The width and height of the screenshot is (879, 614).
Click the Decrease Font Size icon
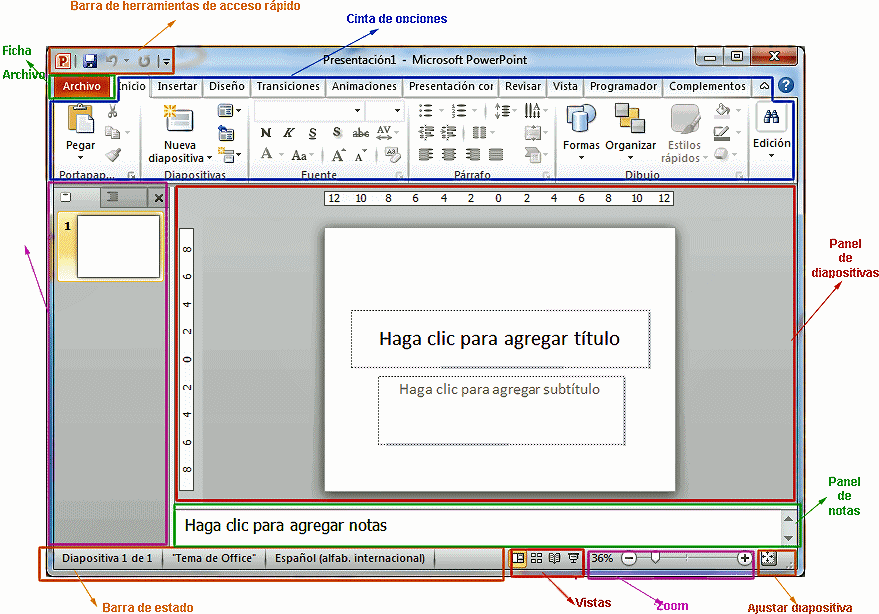(360, 155)
